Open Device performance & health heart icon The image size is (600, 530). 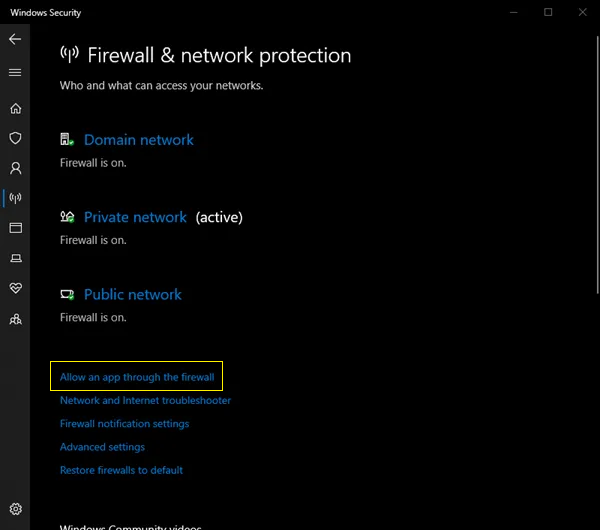15,288
